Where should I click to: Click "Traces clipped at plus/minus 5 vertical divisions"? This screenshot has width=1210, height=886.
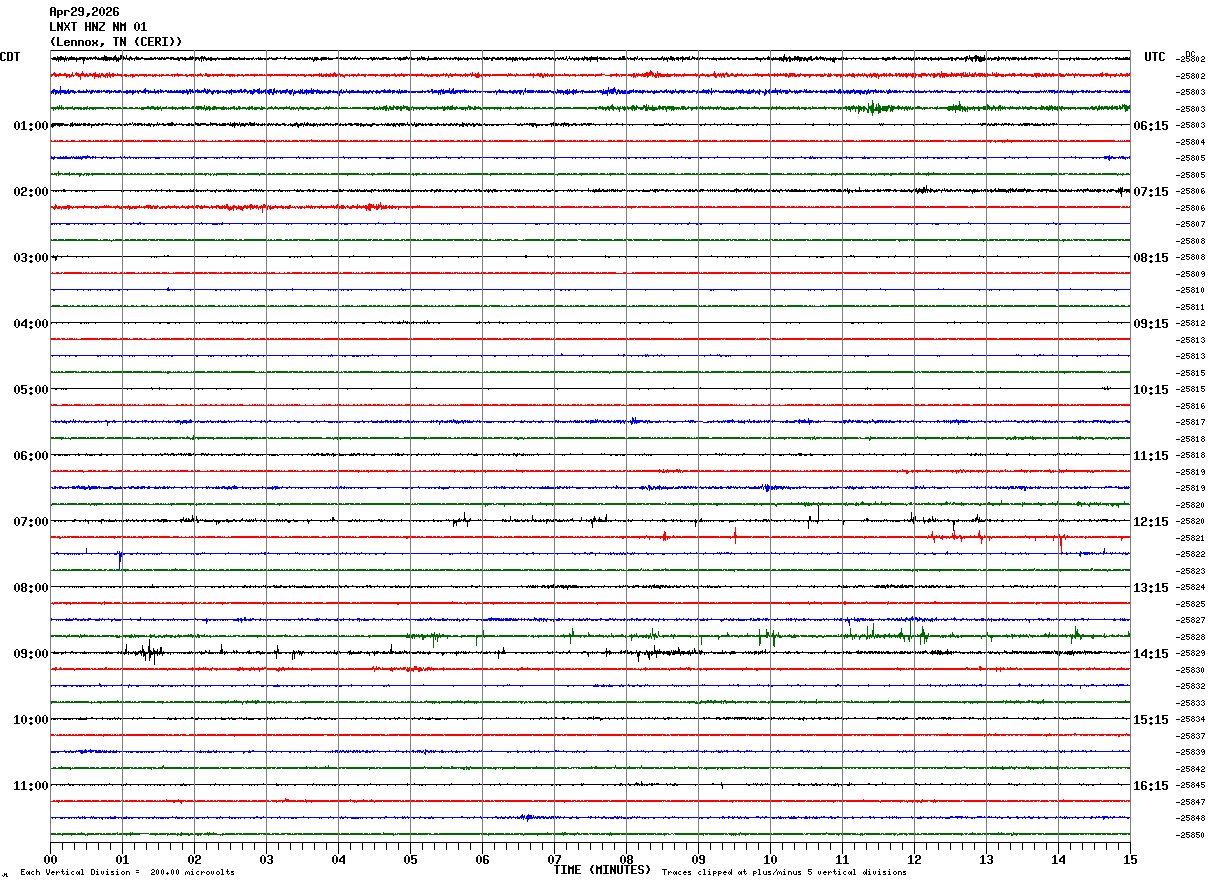(x=784, y=873)
